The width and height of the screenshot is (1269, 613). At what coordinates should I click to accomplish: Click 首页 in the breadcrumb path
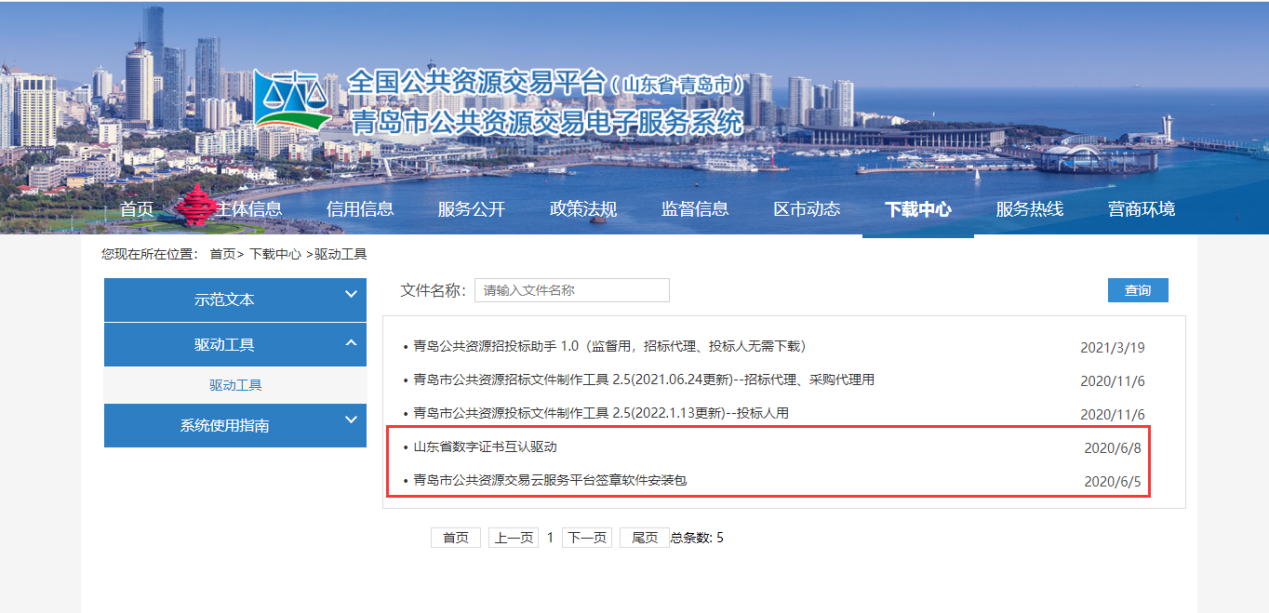[222, 255]
